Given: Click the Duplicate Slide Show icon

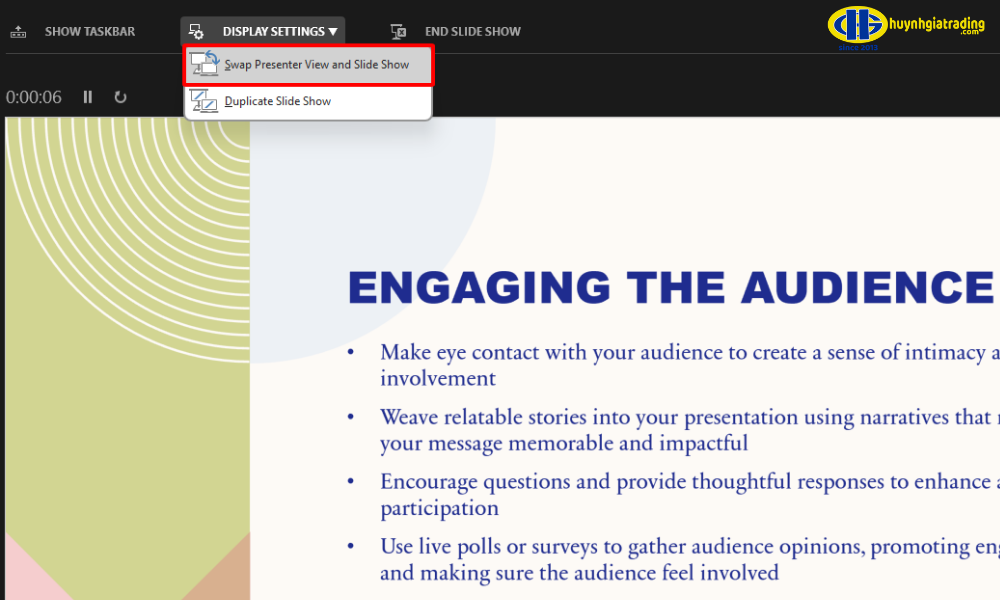Looking at the screenshot, I should tap(204, 101).
